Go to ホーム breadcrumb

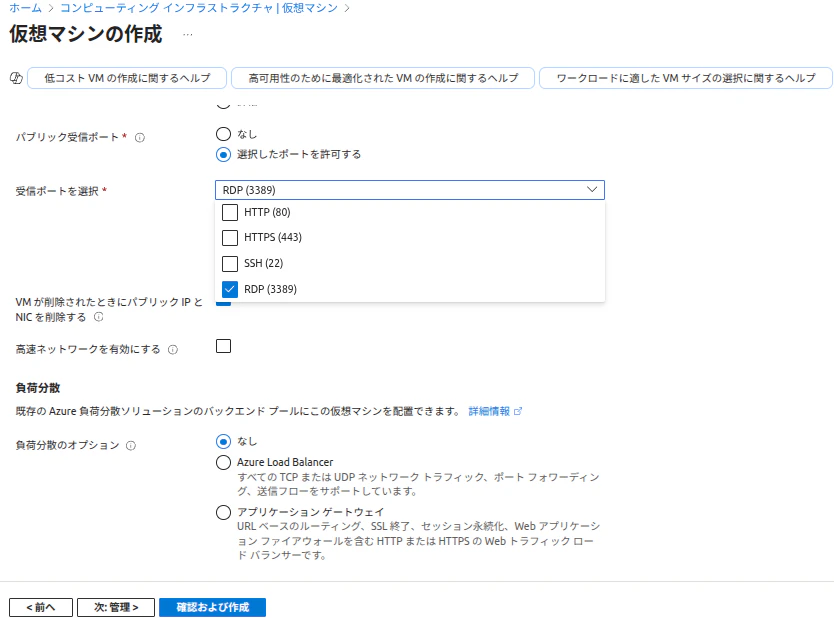tap(26, 7)
